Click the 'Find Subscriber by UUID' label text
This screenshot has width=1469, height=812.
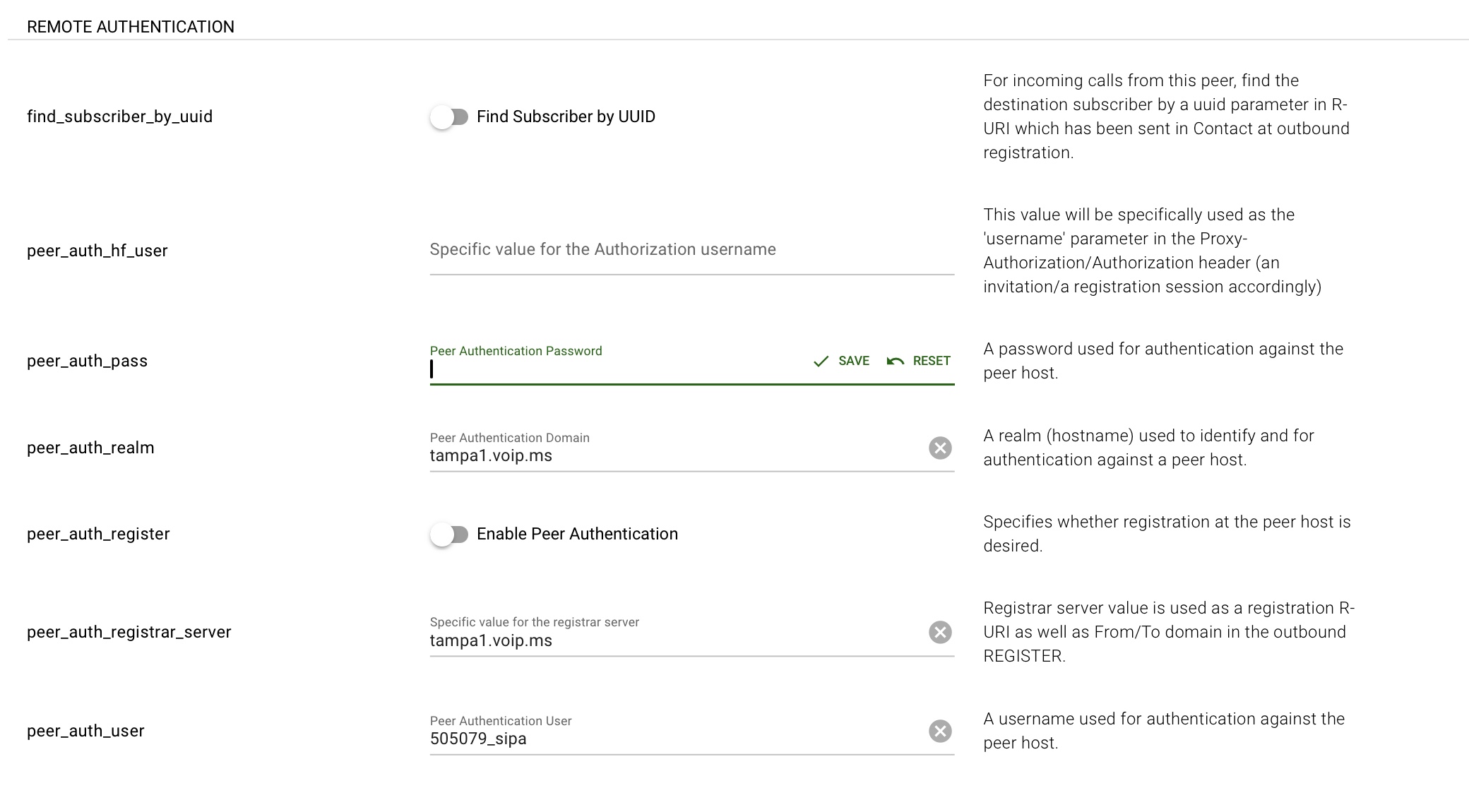566,117
